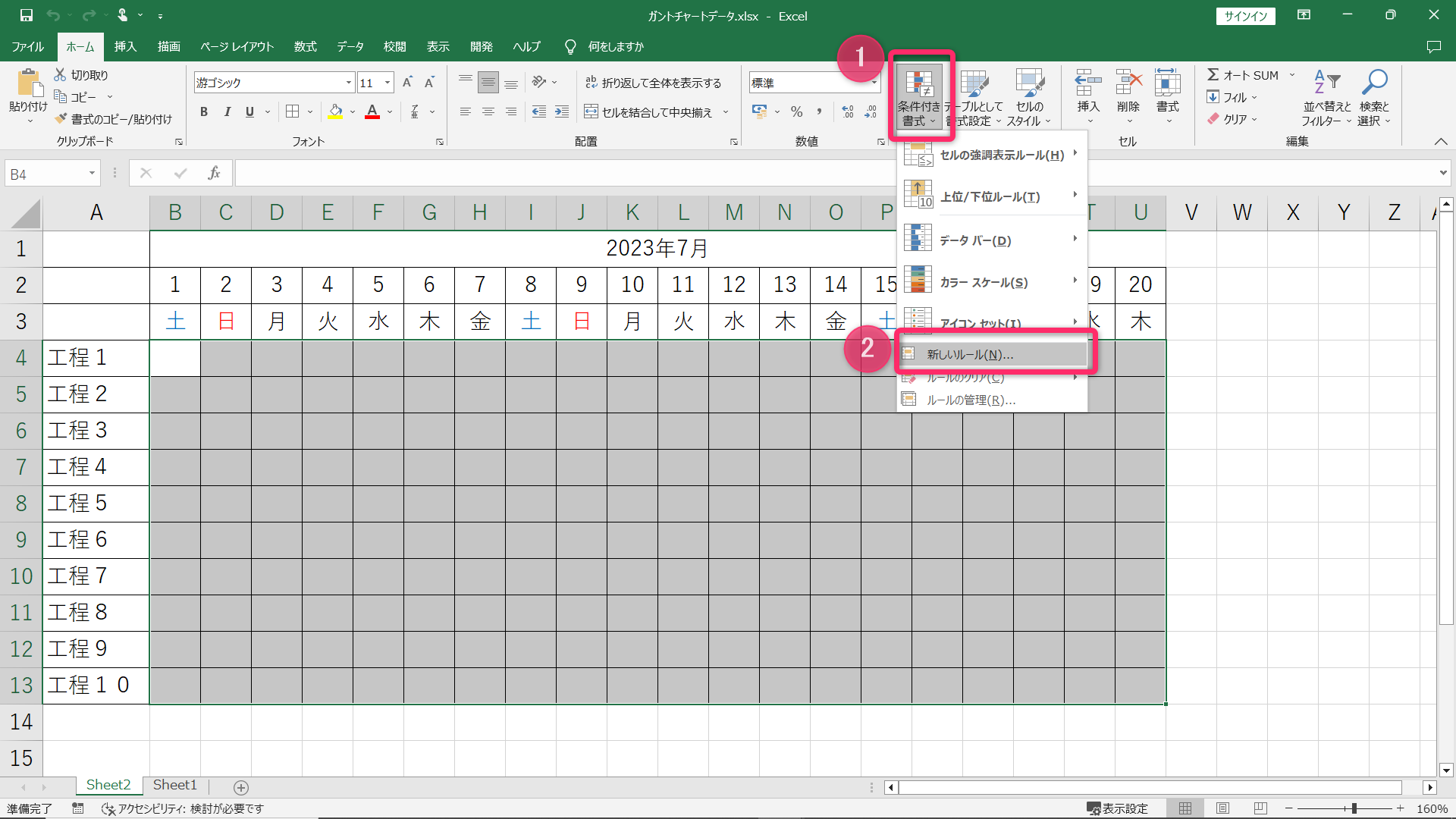Click the column V header
1456x819 pixels.
[x=1191, y=212]
